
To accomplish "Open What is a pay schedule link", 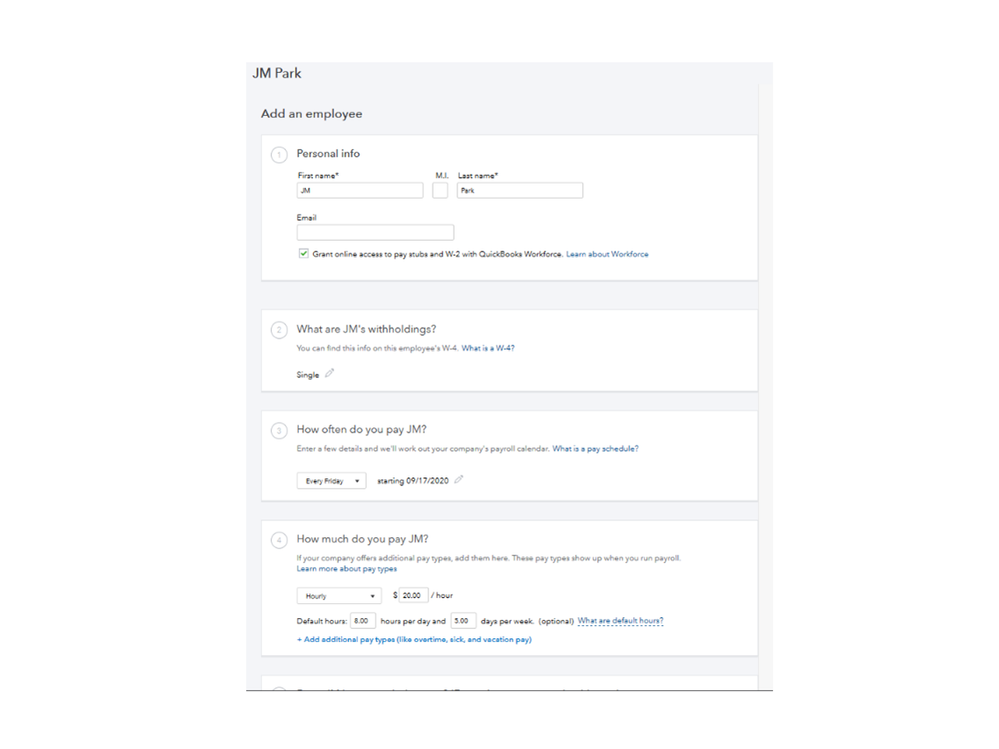I will pos(595,449).
